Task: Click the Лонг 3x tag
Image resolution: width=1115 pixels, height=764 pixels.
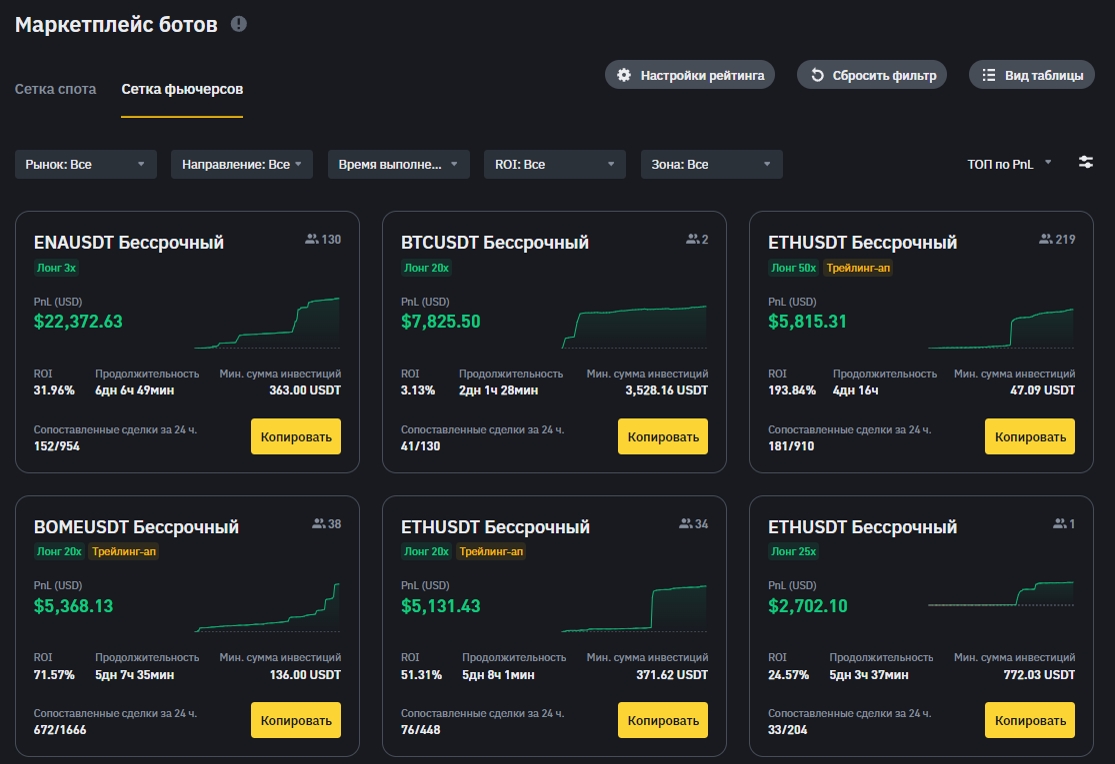Action: (56, 268)
